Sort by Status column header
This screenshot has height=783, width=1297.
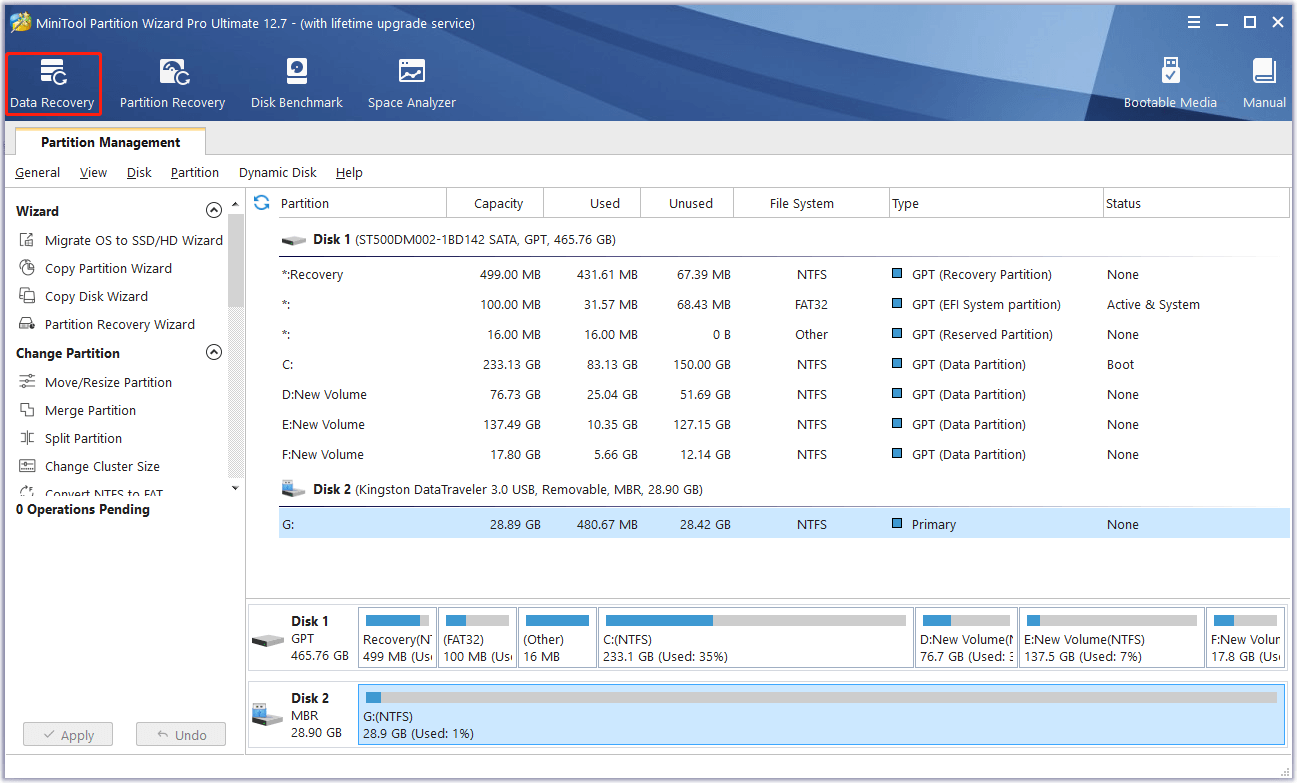pyautogui.click(x=1196, y=203)
